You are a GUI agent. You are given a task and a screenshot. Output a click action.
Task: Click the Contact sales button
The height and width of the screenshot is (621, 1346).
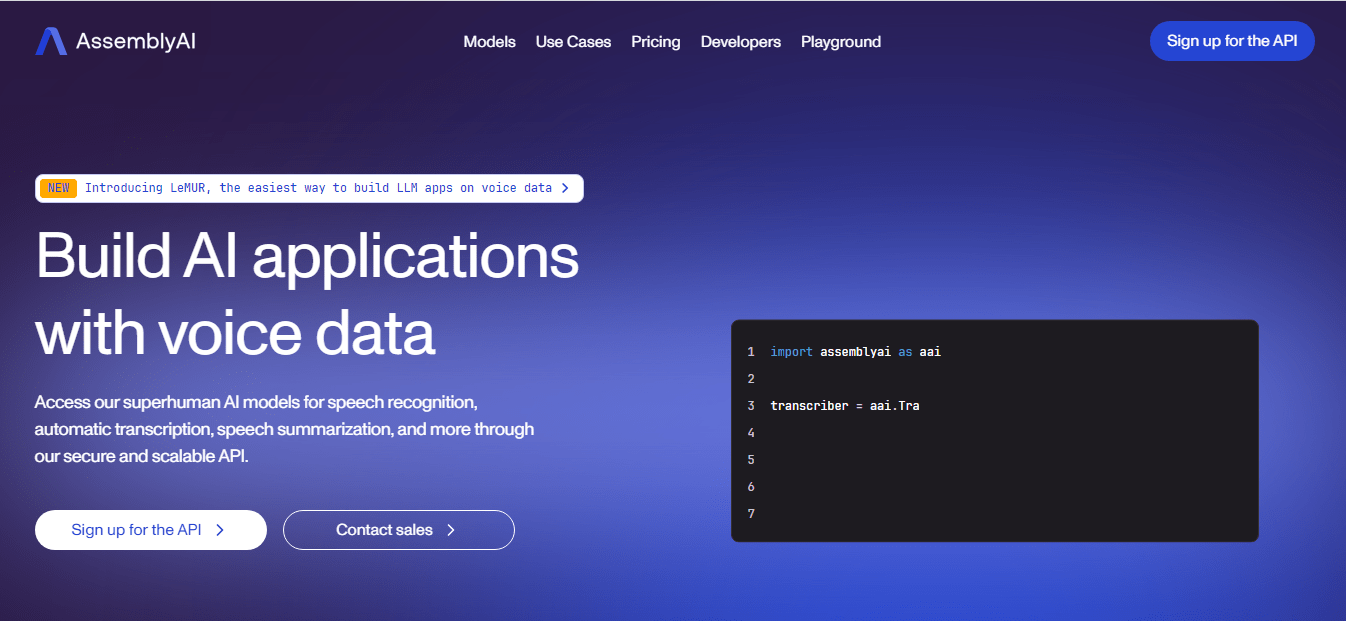coord(399,530)
